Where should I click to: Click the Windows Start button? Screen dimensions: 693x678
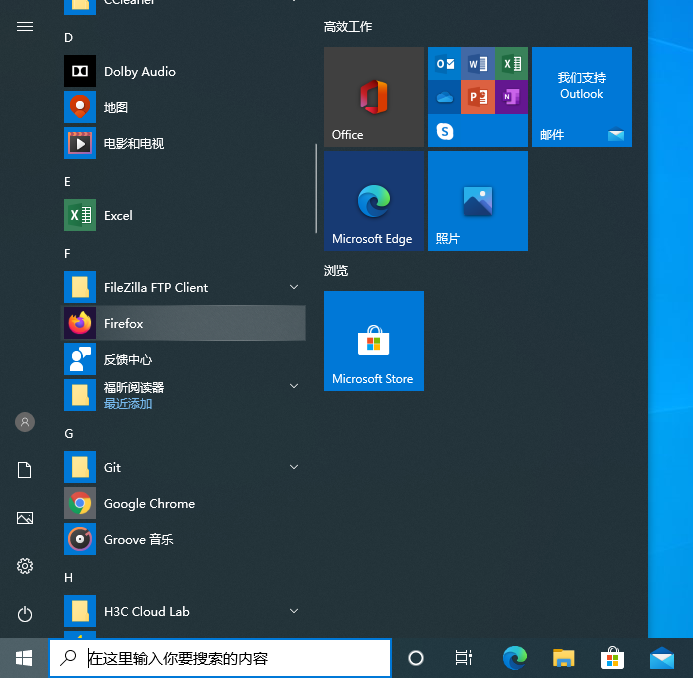24,658
